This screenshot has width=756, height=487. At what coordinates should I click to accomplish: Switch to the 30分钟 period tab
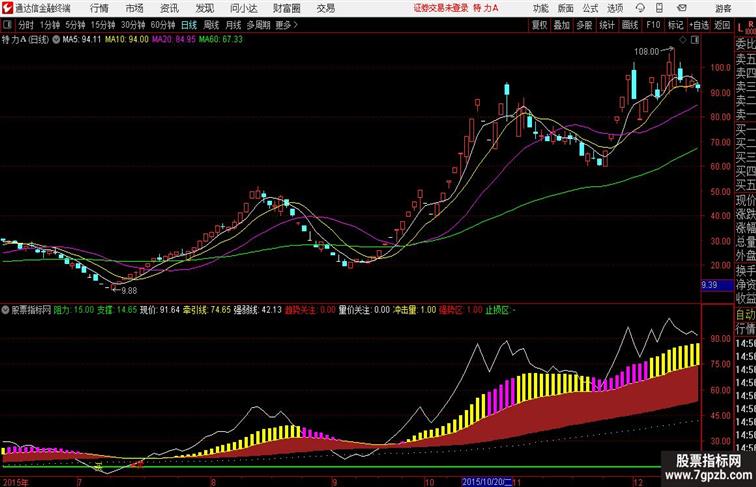pyautogui.click(x=133, y=25)
